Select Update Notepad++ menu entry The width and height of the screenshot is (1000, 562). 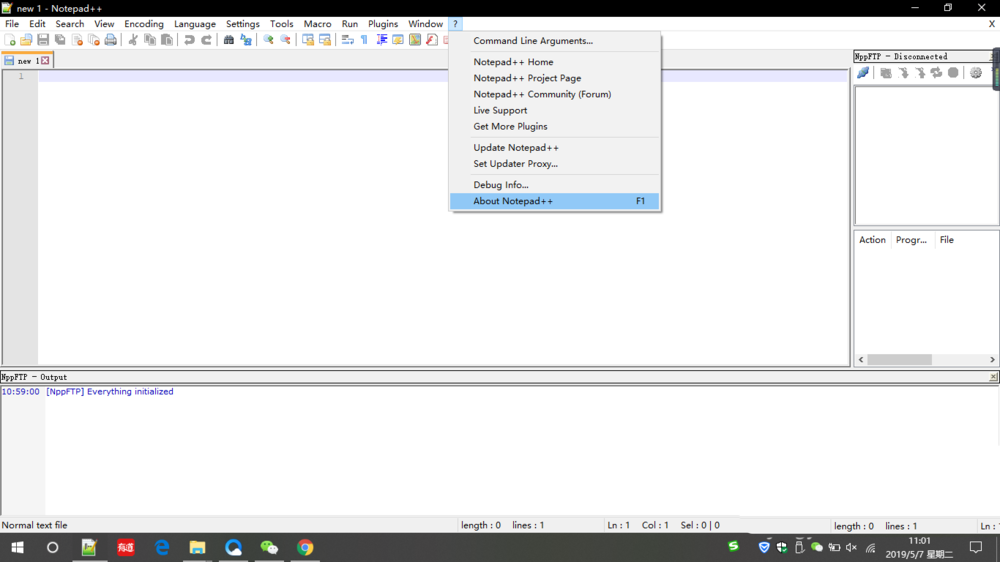coord(554,147)
